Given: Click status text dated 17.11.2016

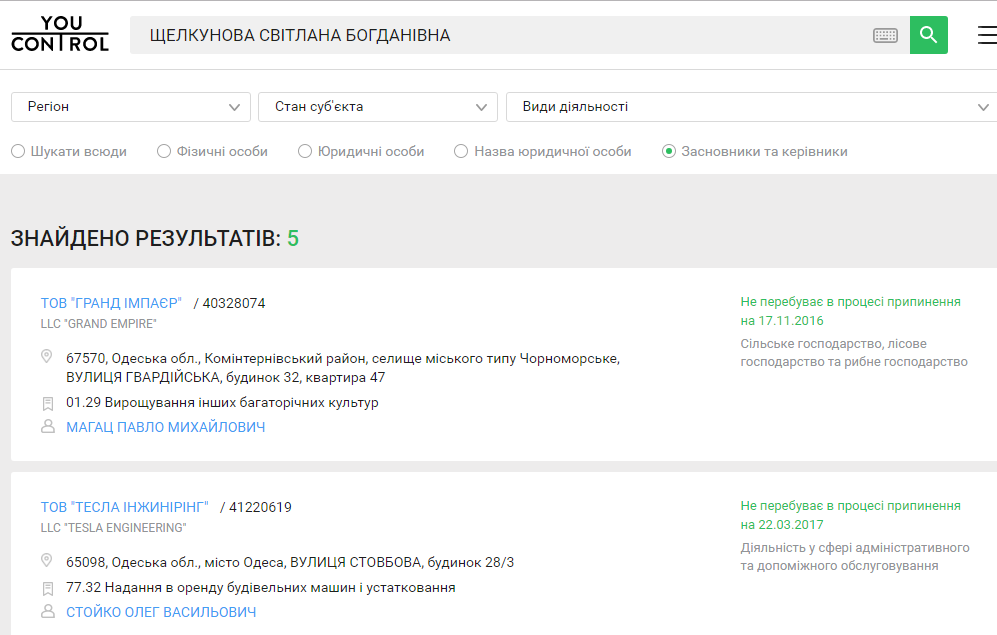Looking at the screenshot, I should click(x=850, y=311).
